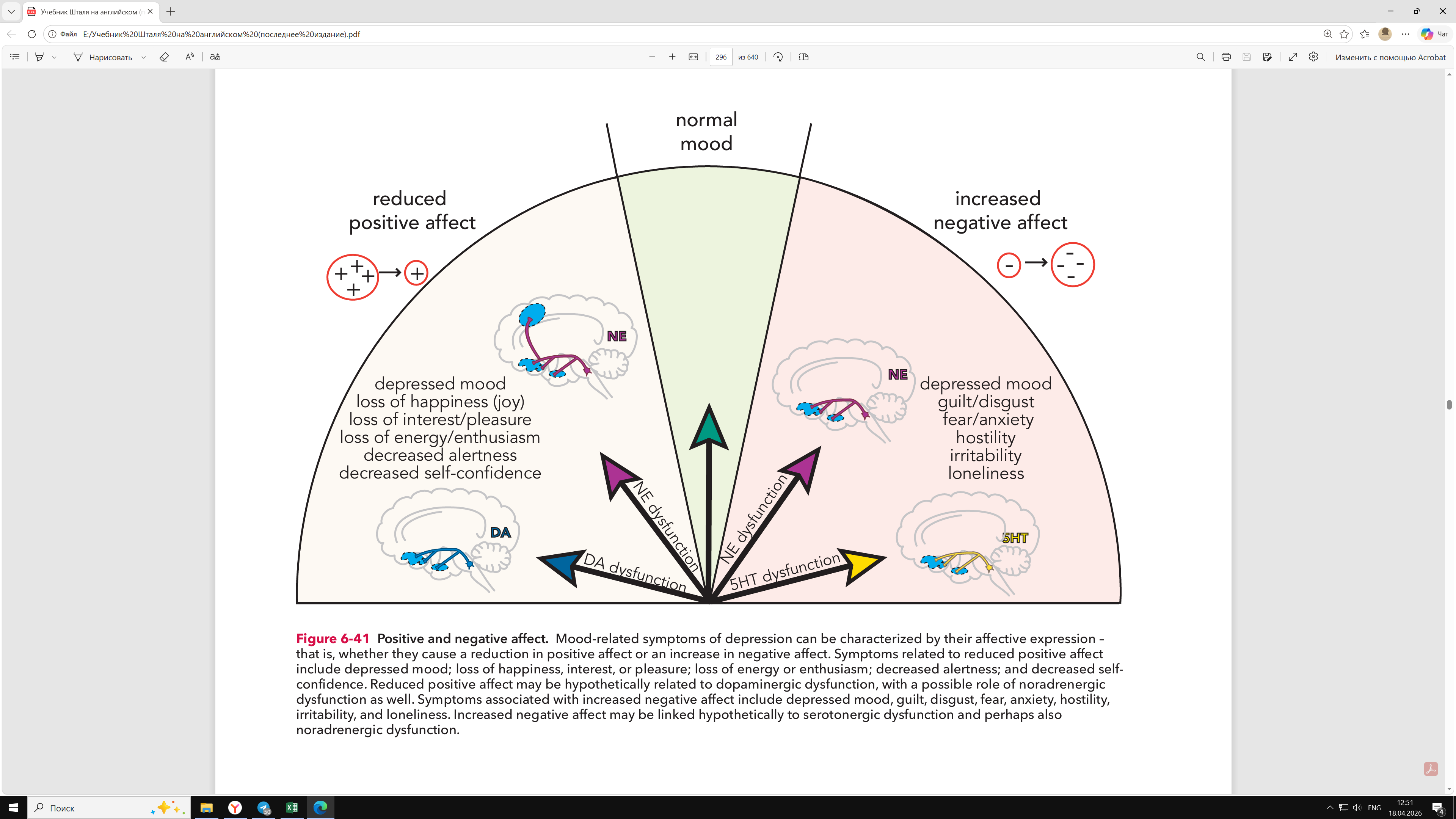Switch the ENG input language
This screenshot has width=1456, height=819.
(x=1374, y=808)
